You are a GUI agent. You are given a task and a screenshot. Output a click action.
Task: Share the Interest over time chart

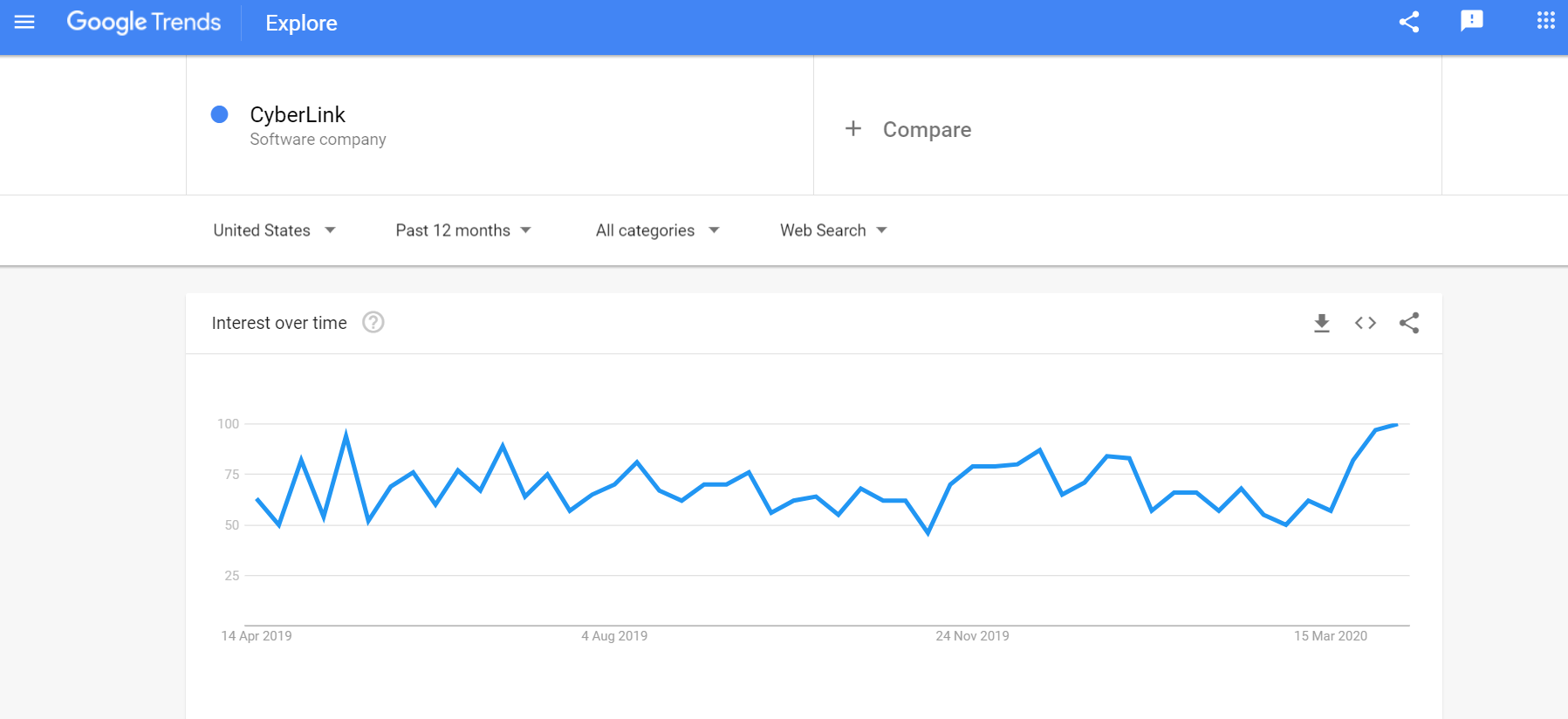click(1409, 323)
